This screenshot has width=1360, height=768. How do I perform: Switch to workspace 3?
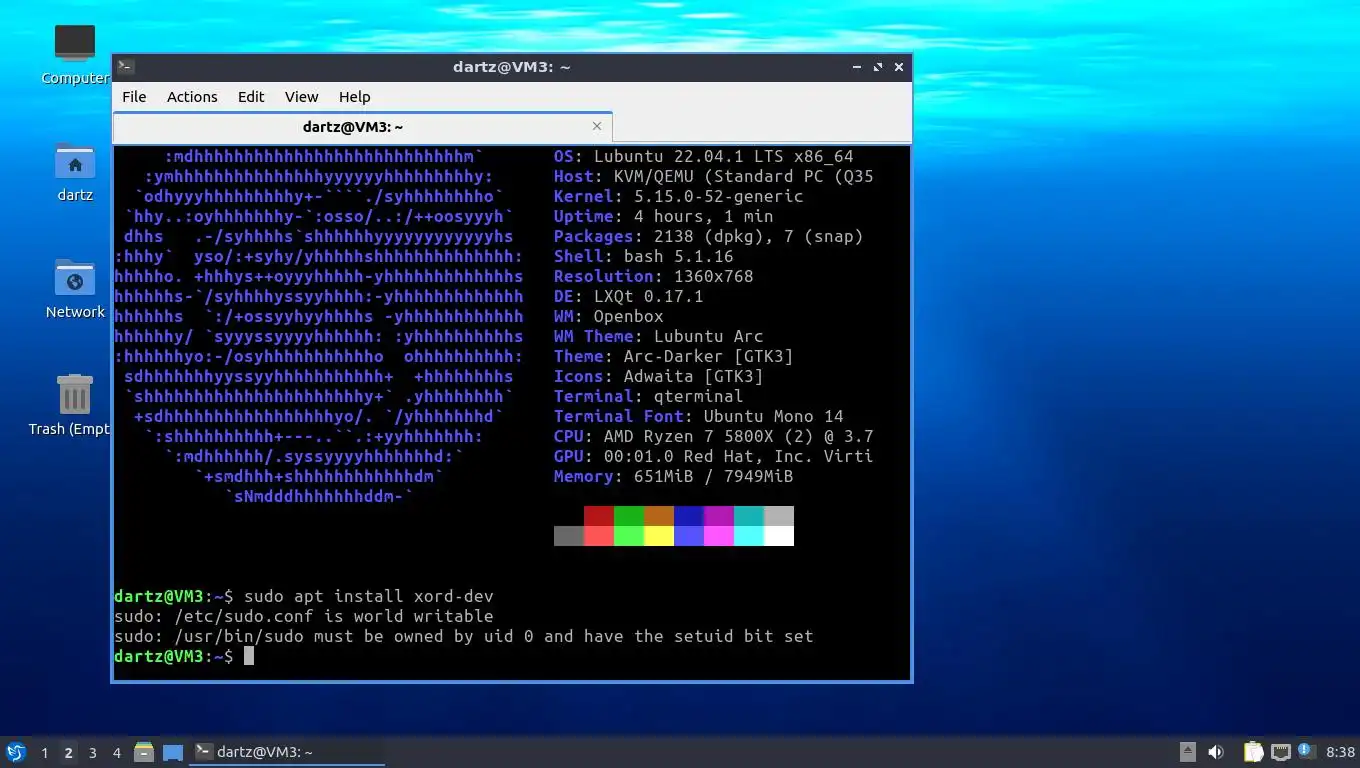tap(92, 752)
